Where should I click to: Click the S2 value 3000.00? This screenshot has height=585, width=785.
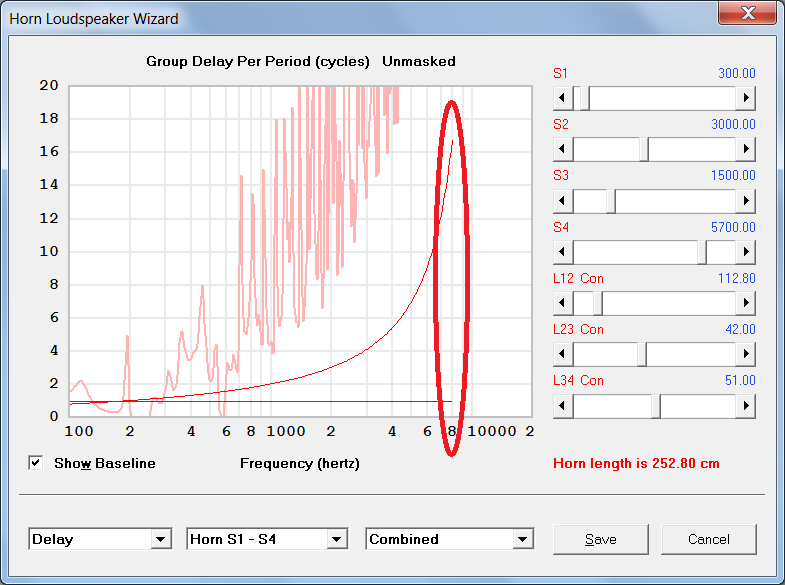733,124
